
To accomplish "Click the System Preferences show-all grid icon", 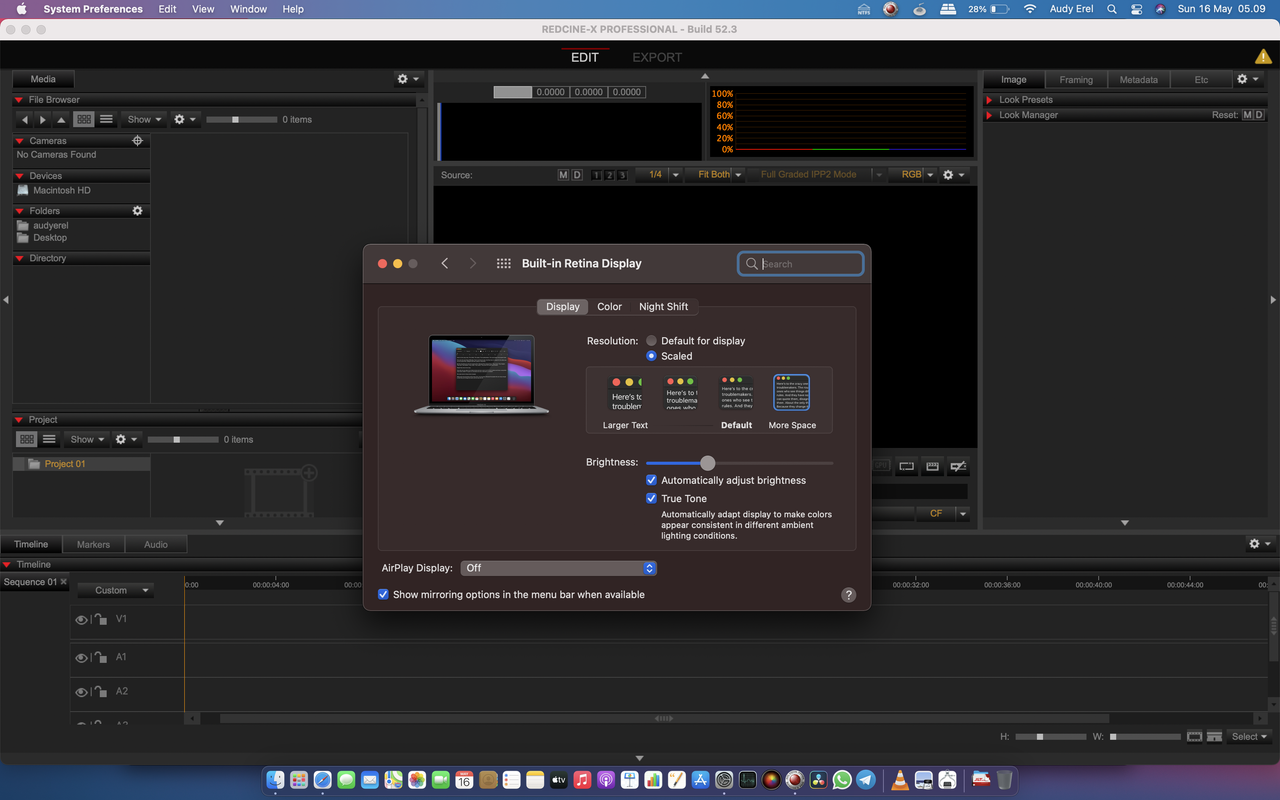I will [504, 264].
